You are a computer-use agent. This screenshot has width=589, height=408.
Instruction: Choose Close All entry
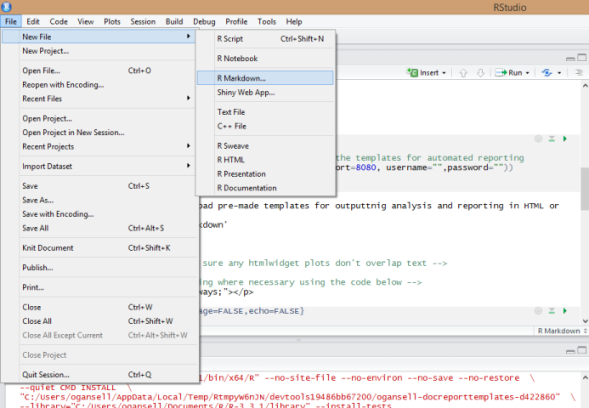point(98,321)
